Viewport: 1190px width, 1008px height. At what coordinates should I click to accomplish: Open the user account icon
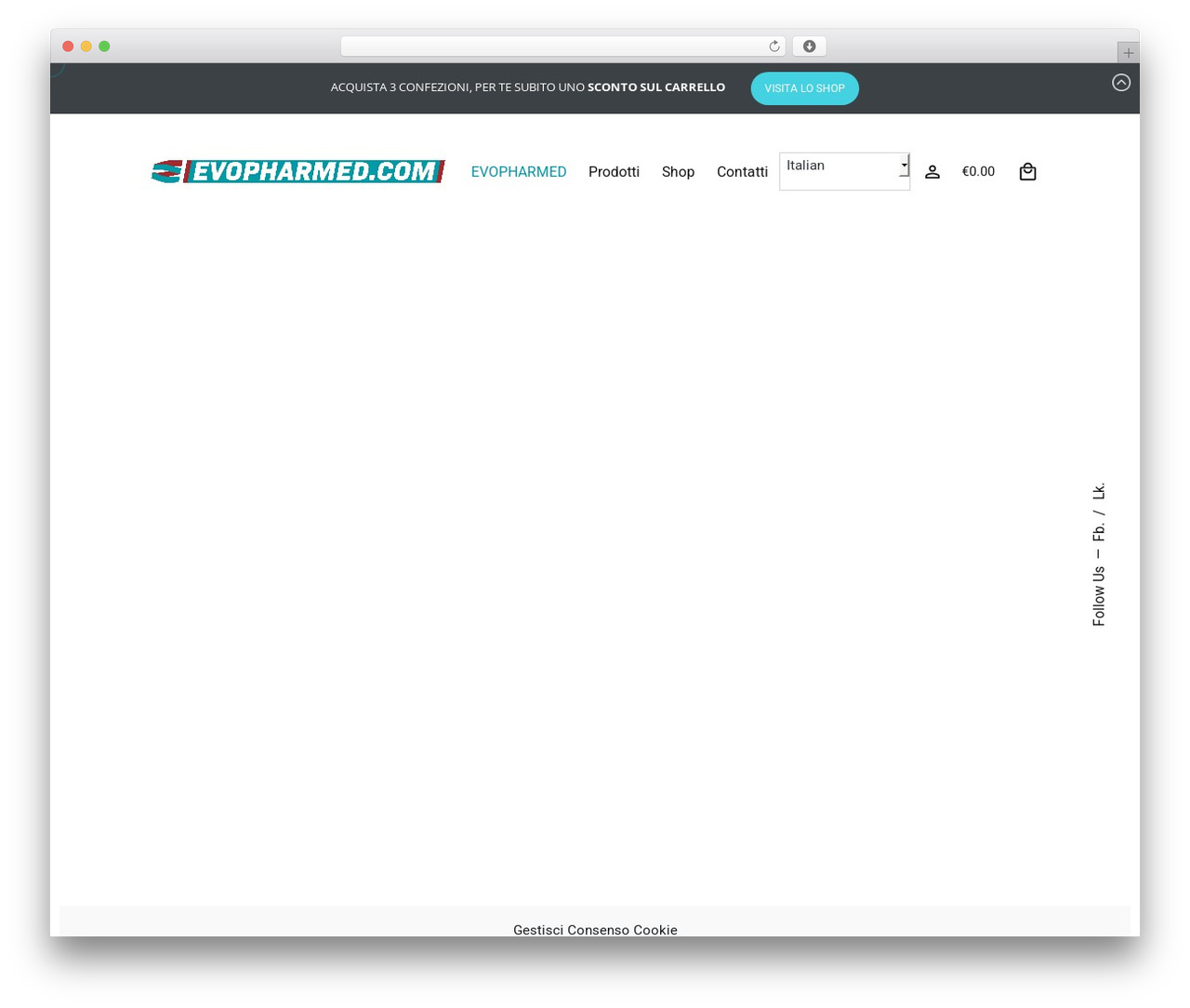click(932, 172)
